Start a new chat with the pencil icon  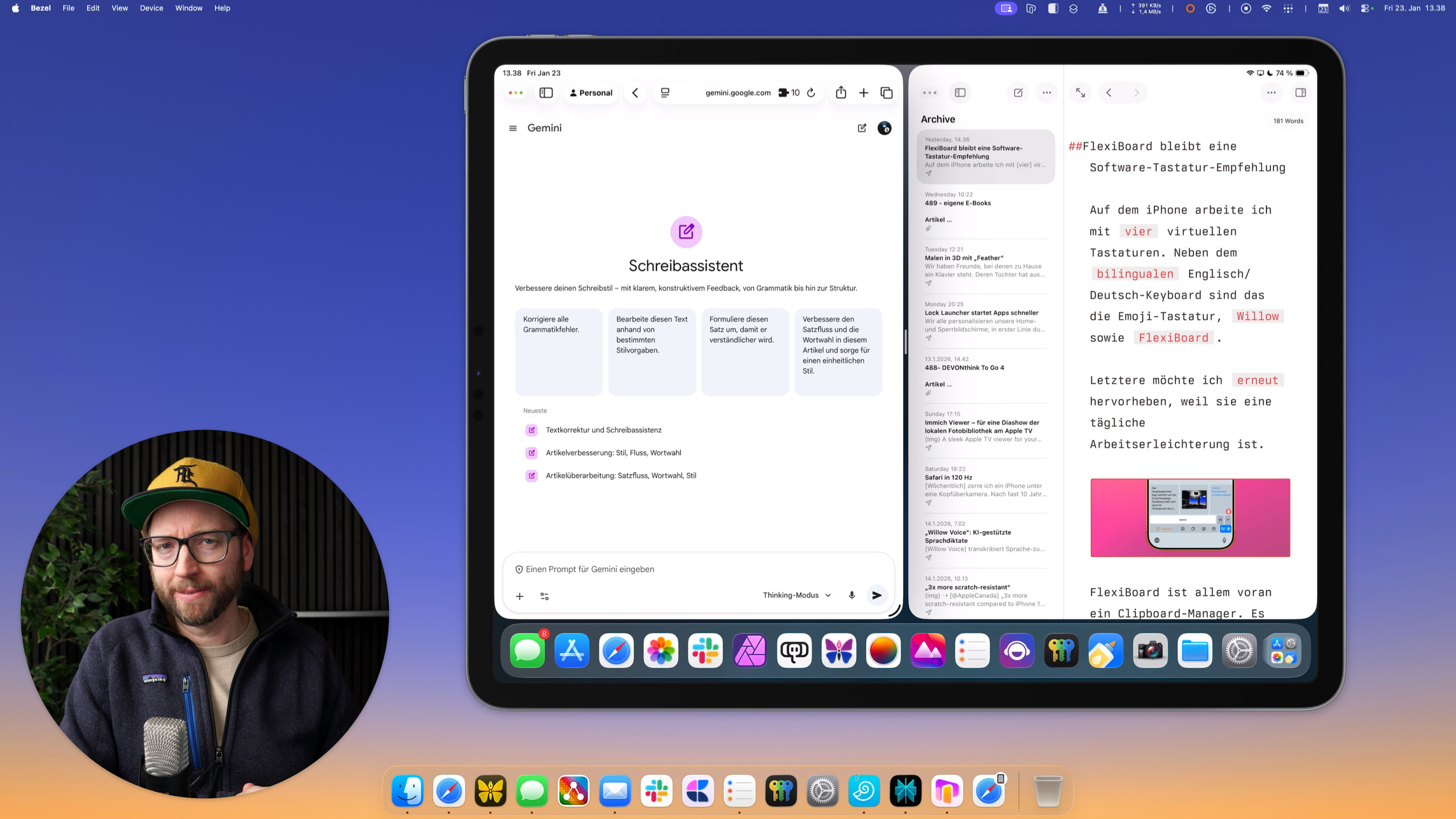(x=862, y=128)
